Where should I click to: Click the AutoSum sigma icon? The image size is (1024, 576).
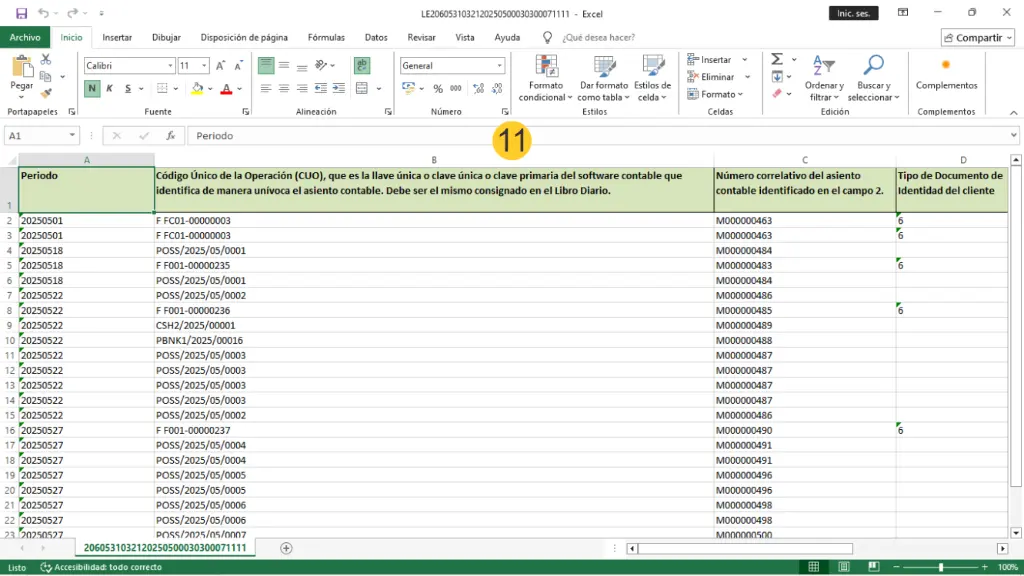click(777, 60)
